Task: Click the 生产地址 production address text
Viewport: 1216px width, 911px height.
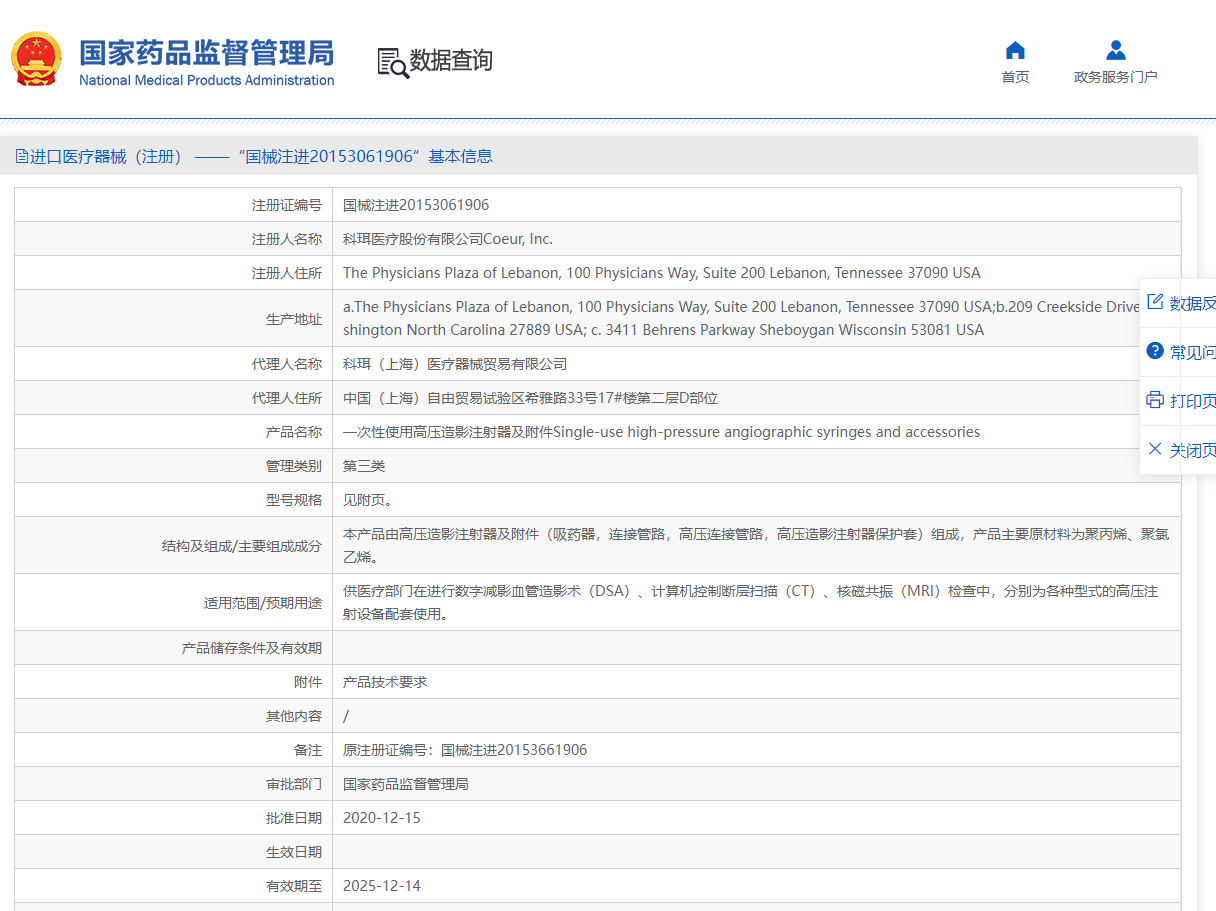Action: point(741,318)
